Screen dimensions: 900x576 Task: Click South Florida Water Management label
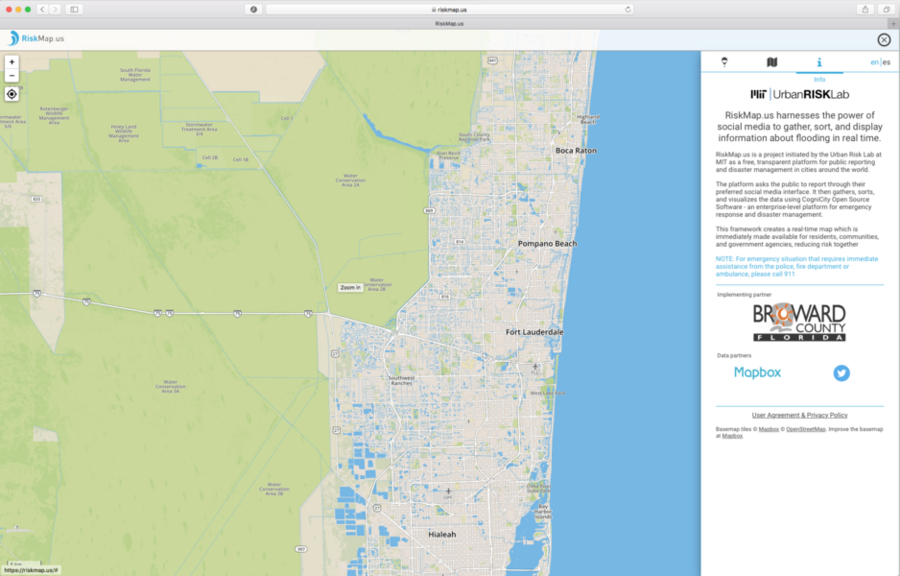(135, 75)
